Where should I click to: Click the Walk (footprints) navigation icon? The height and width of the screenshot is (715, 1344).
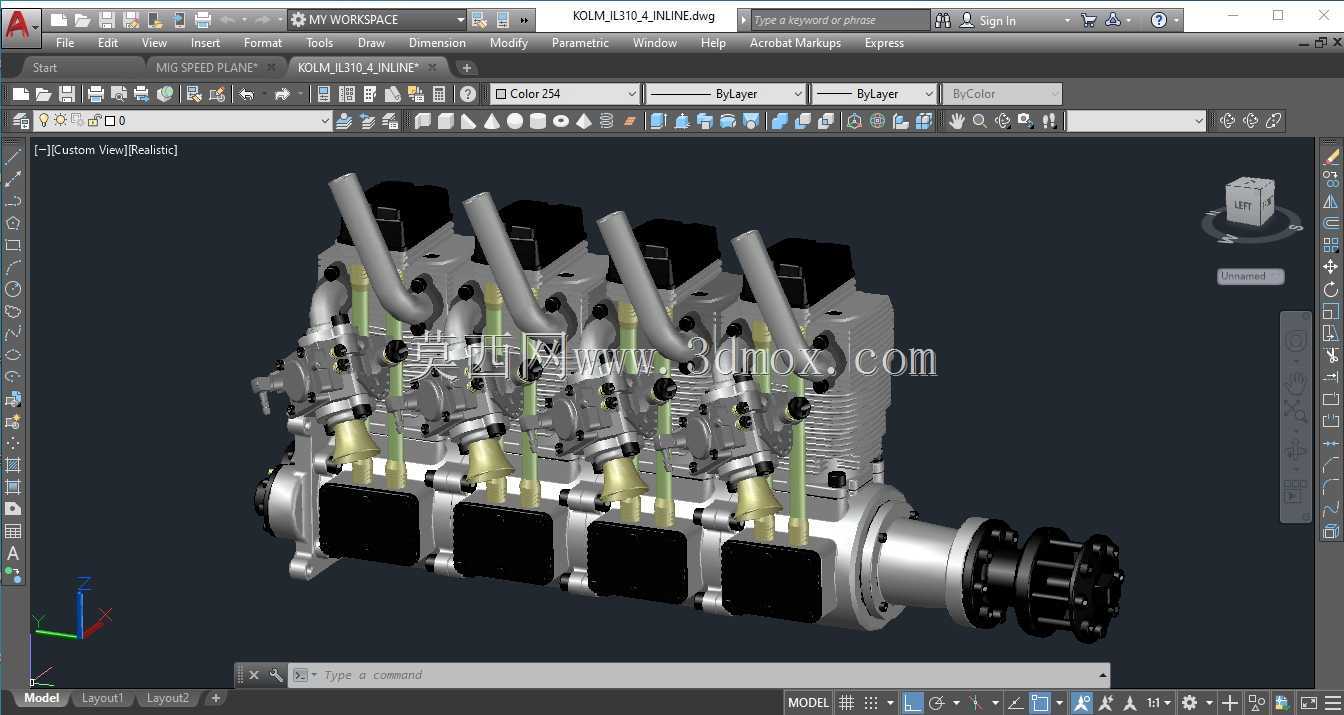pyautogui.click(x=1049, y=121)
